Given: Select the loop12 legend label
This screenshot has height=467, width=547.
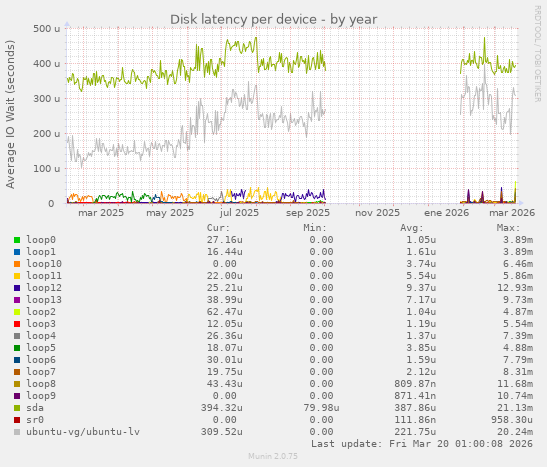Looking at the screenshot, I should coord(44,288).
